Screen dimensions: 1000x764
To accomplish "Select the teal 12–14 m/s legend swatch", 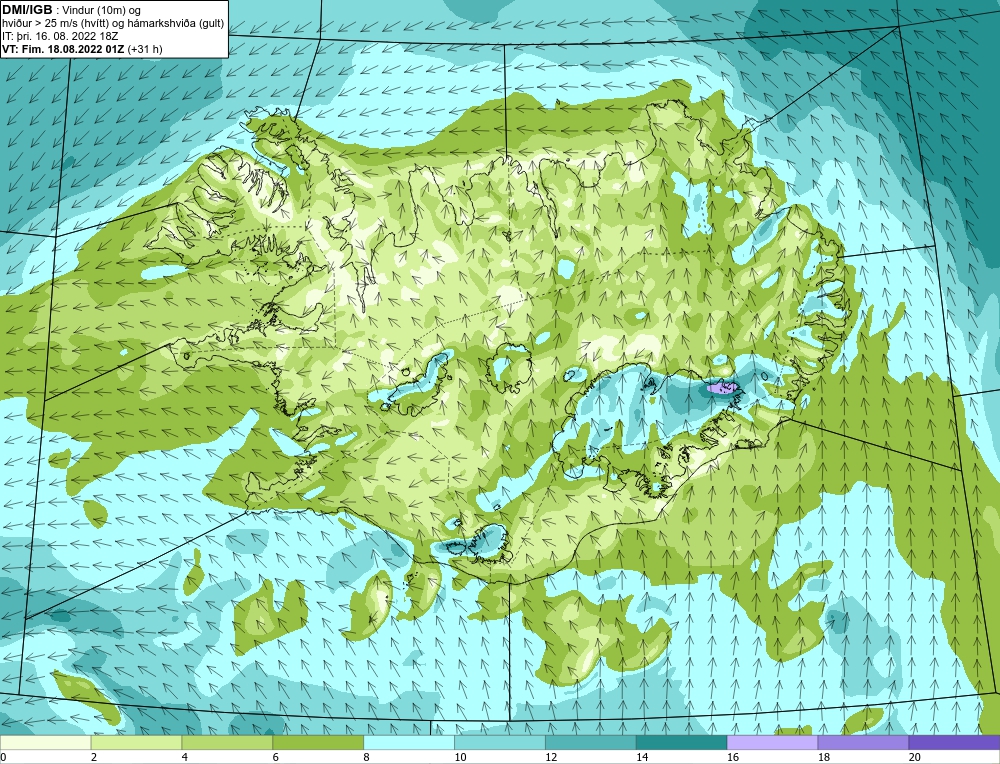I will pos(591,742).
